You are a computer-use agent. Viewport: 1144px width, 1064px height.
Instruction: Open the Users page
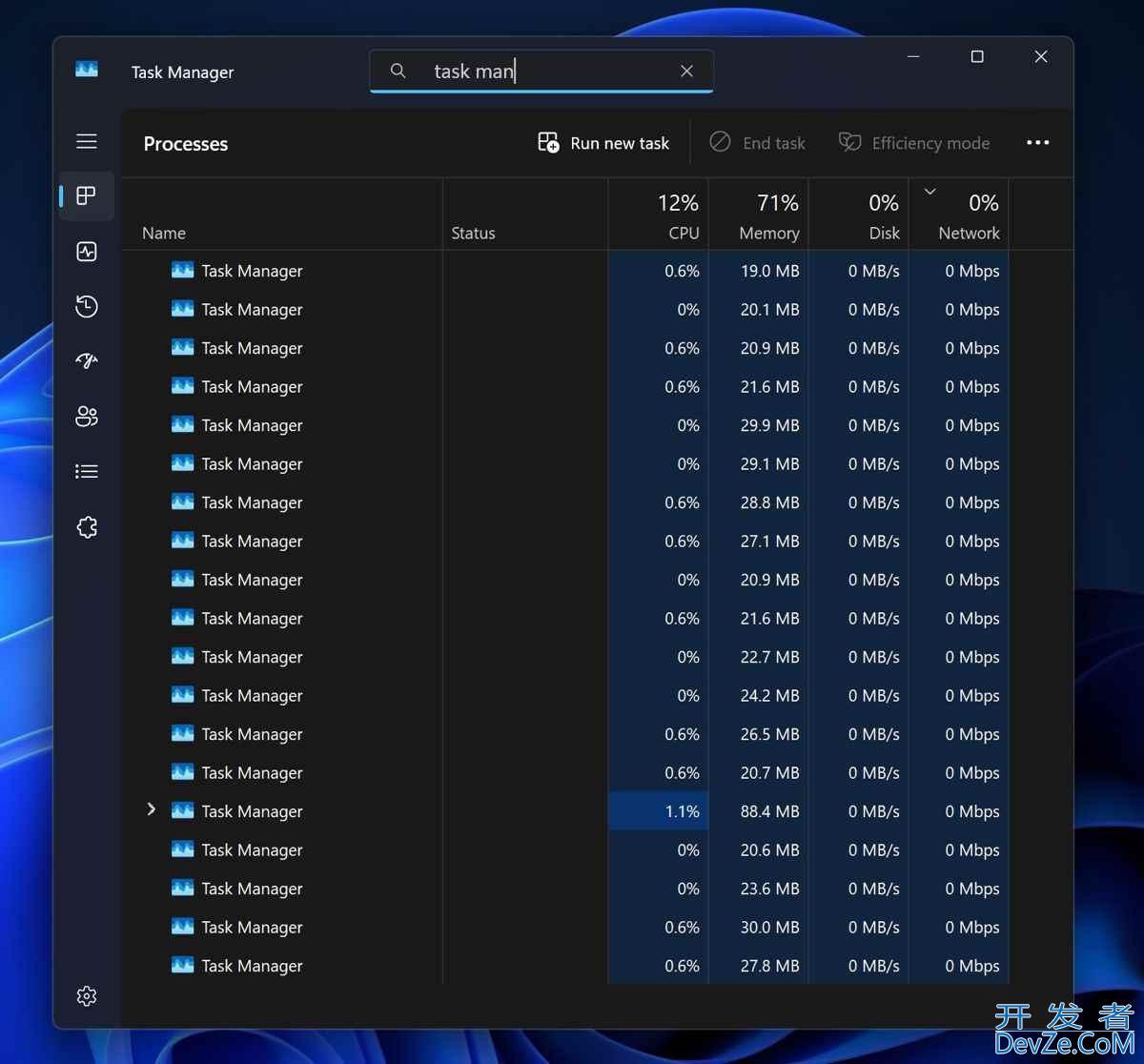(x=86, y=416)
